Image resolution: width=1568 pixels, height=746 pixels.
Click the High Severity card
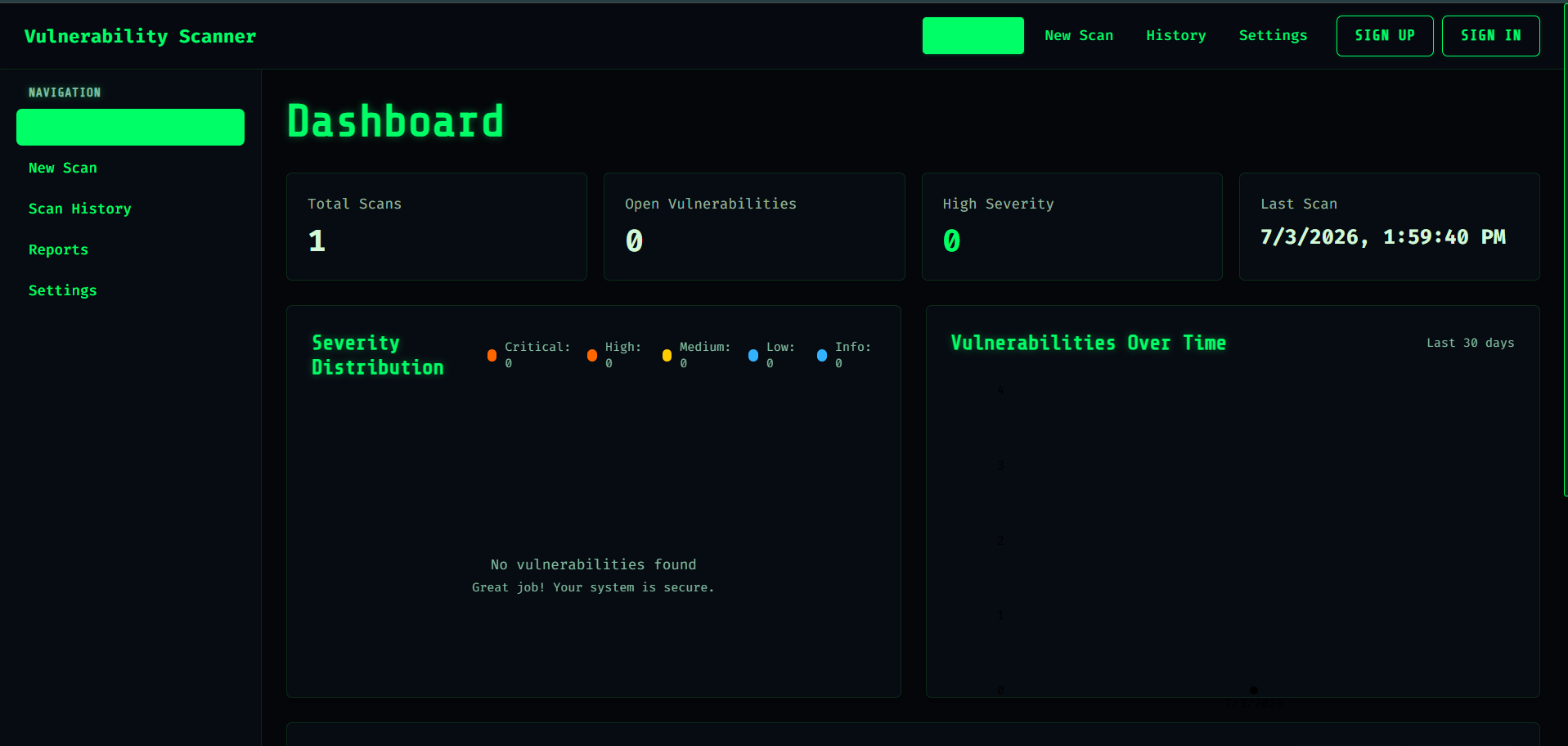tap(1072, 227)
